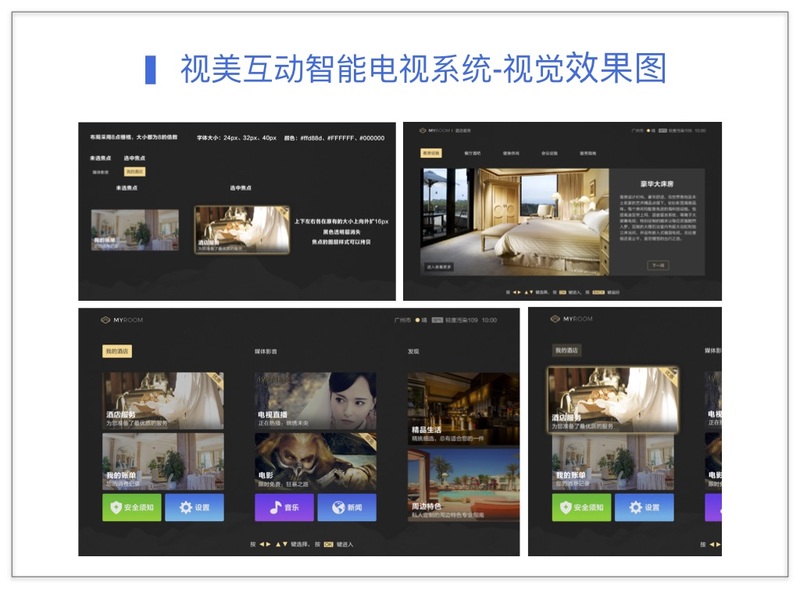Click left-right arrow hint icons under the home mockup

[265, 544]
